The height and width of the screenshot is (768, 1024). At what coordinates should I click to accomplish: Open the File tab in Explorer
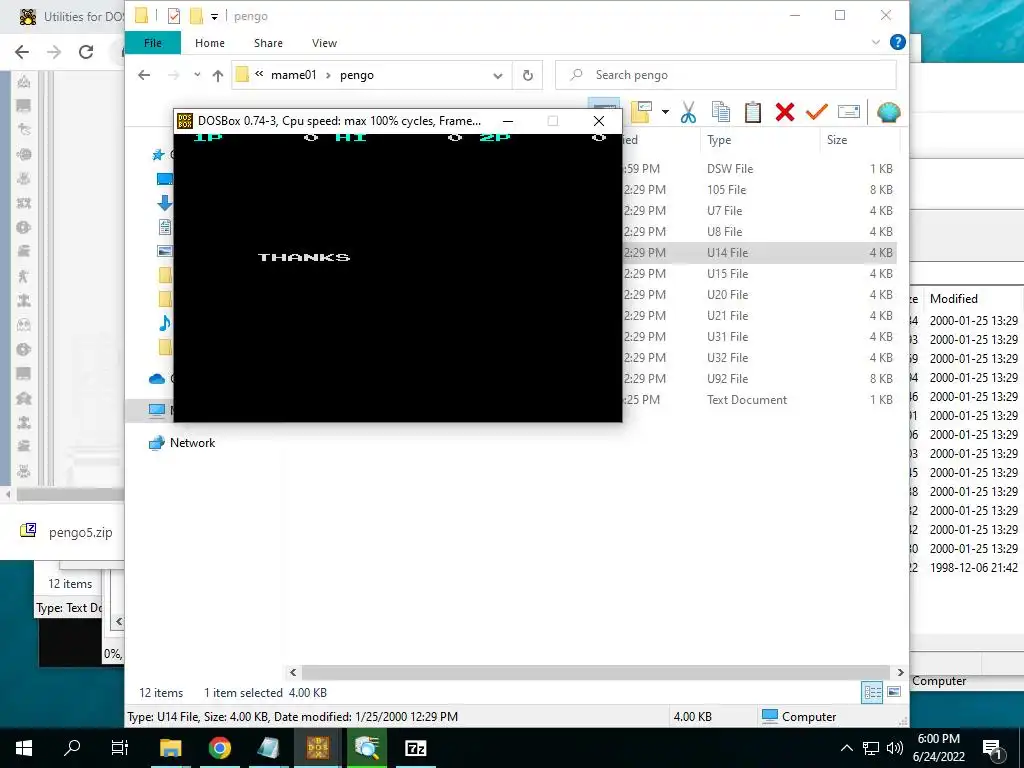[153, 43]
